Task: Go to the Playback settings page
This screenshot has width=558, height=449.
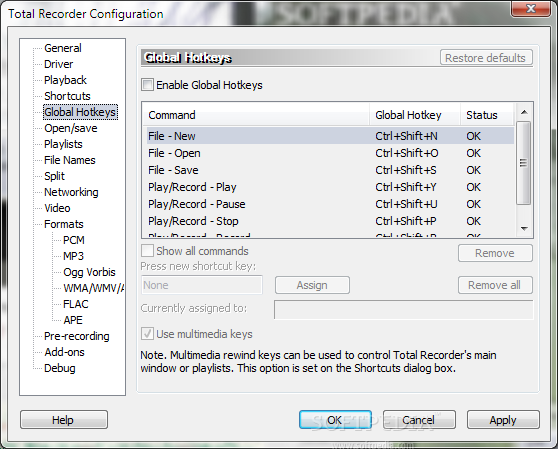Action: click(65, 80)
